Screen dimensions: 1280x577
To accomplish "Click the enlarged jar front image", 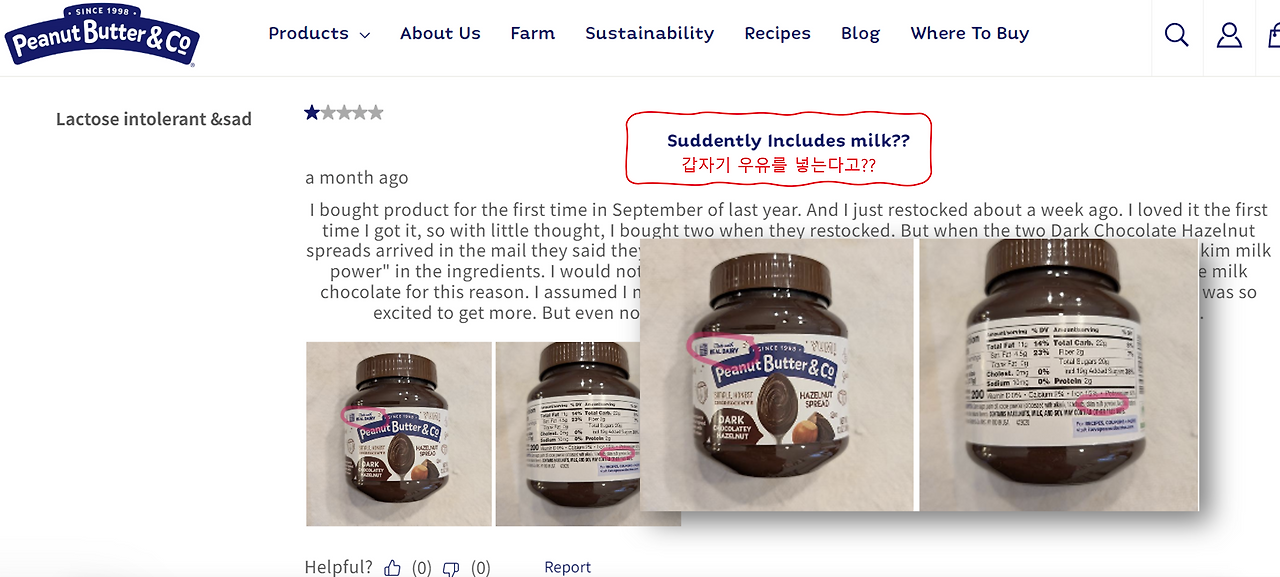I will tap(777, 375).
